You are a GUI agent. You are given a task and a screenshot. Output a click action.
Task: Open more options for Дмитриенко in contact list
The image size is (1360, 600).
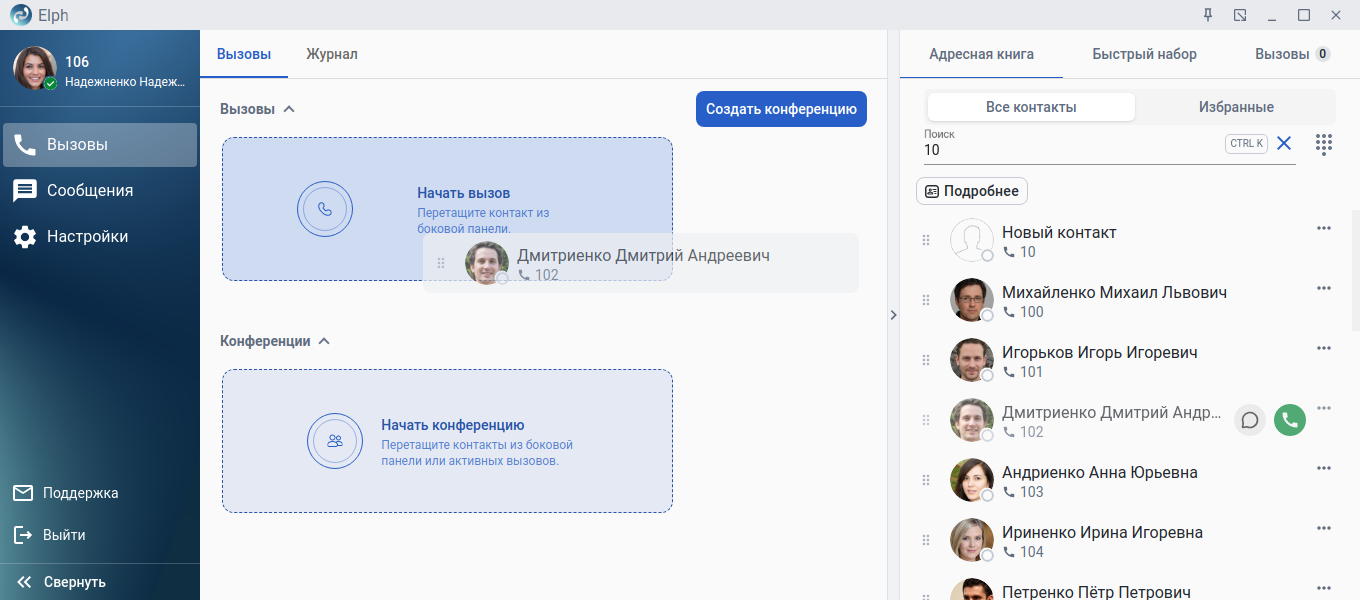tap(1324, 408)
